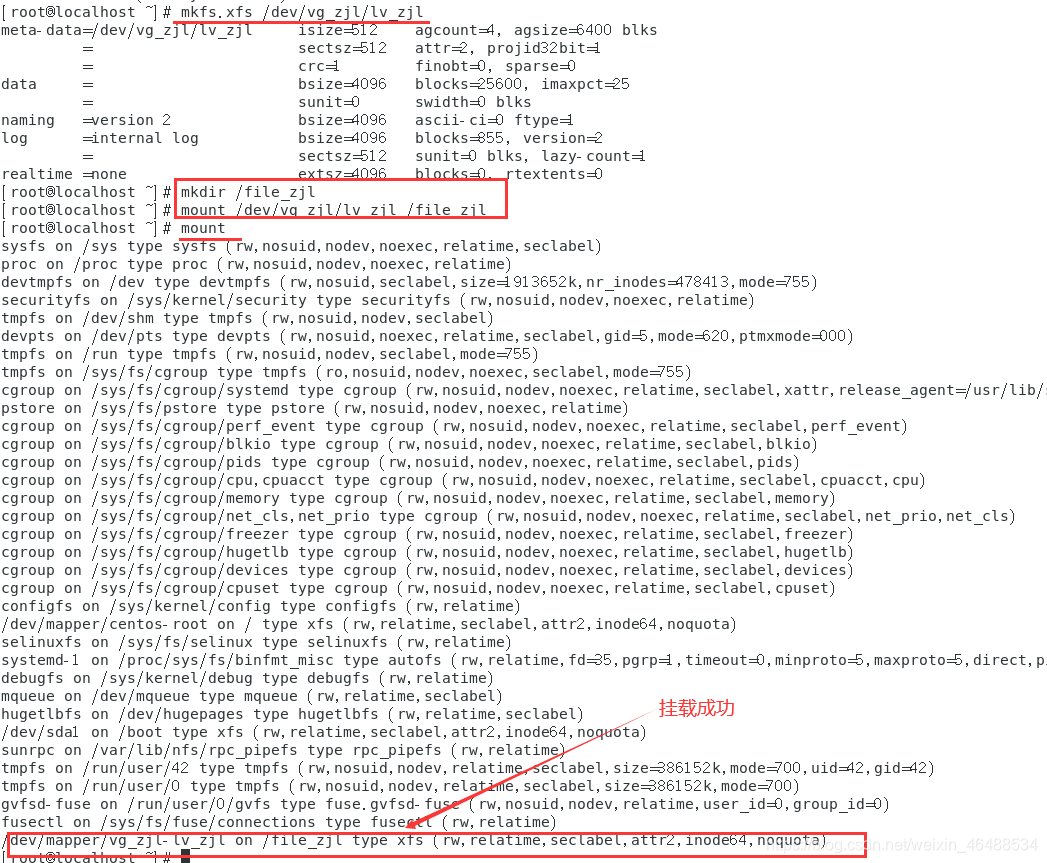
Task: Click the mkdir /file_zjl command
Action: 248,192
